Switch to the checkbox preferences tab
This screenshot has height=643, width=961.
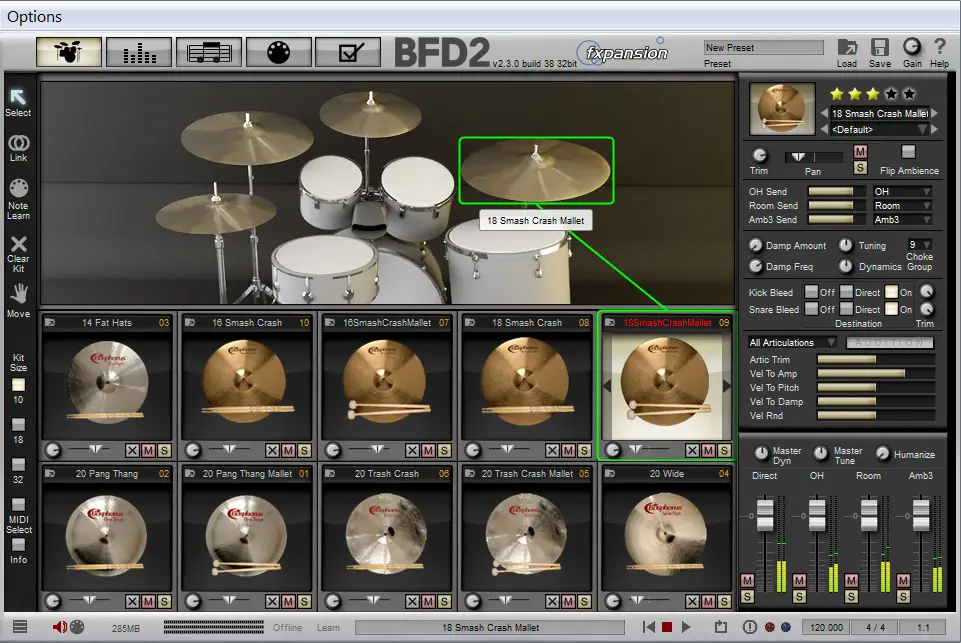coord(348,52)
